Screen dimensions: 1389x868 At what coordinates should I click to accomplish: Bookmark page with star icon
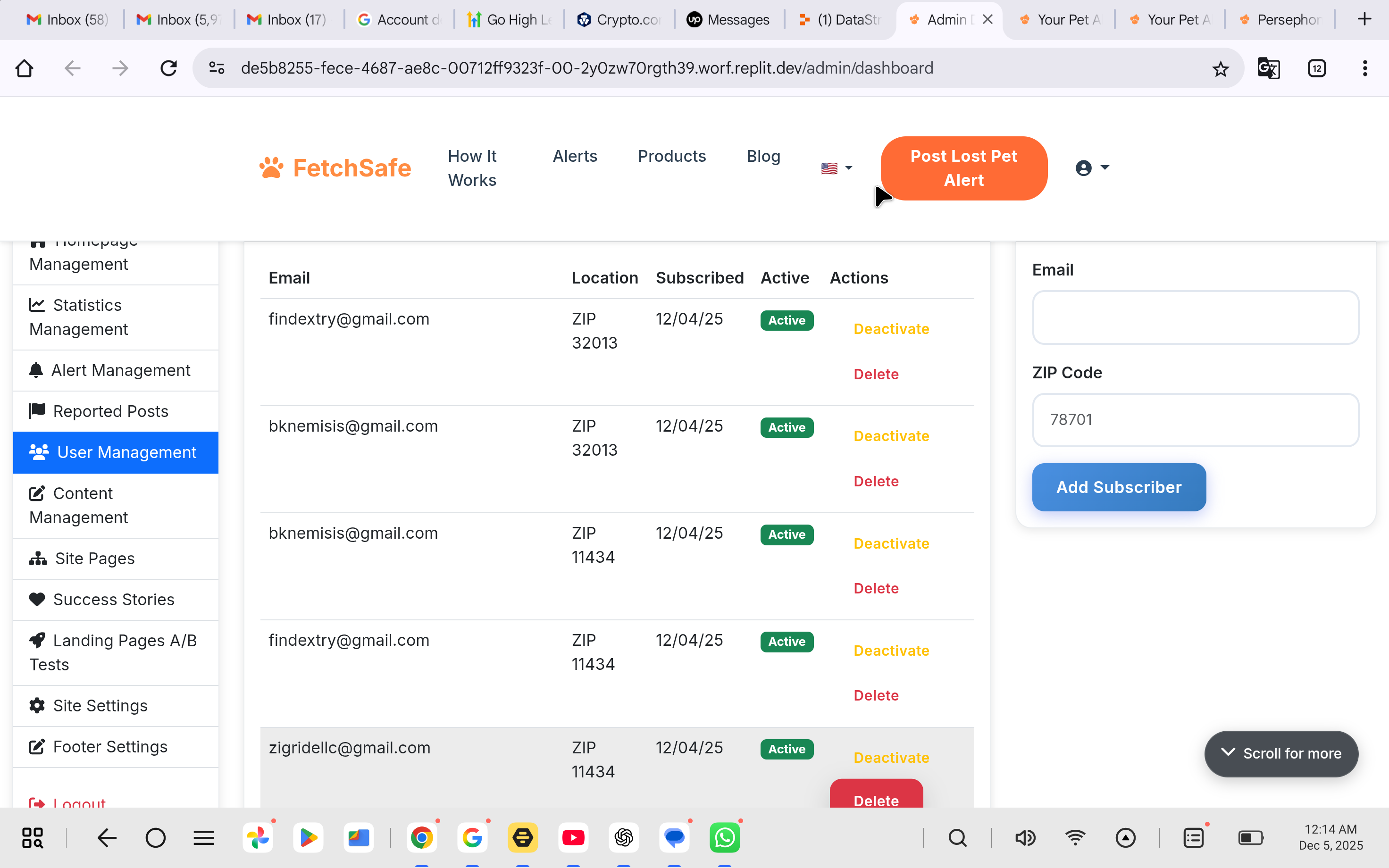[x=1220, y=69]
